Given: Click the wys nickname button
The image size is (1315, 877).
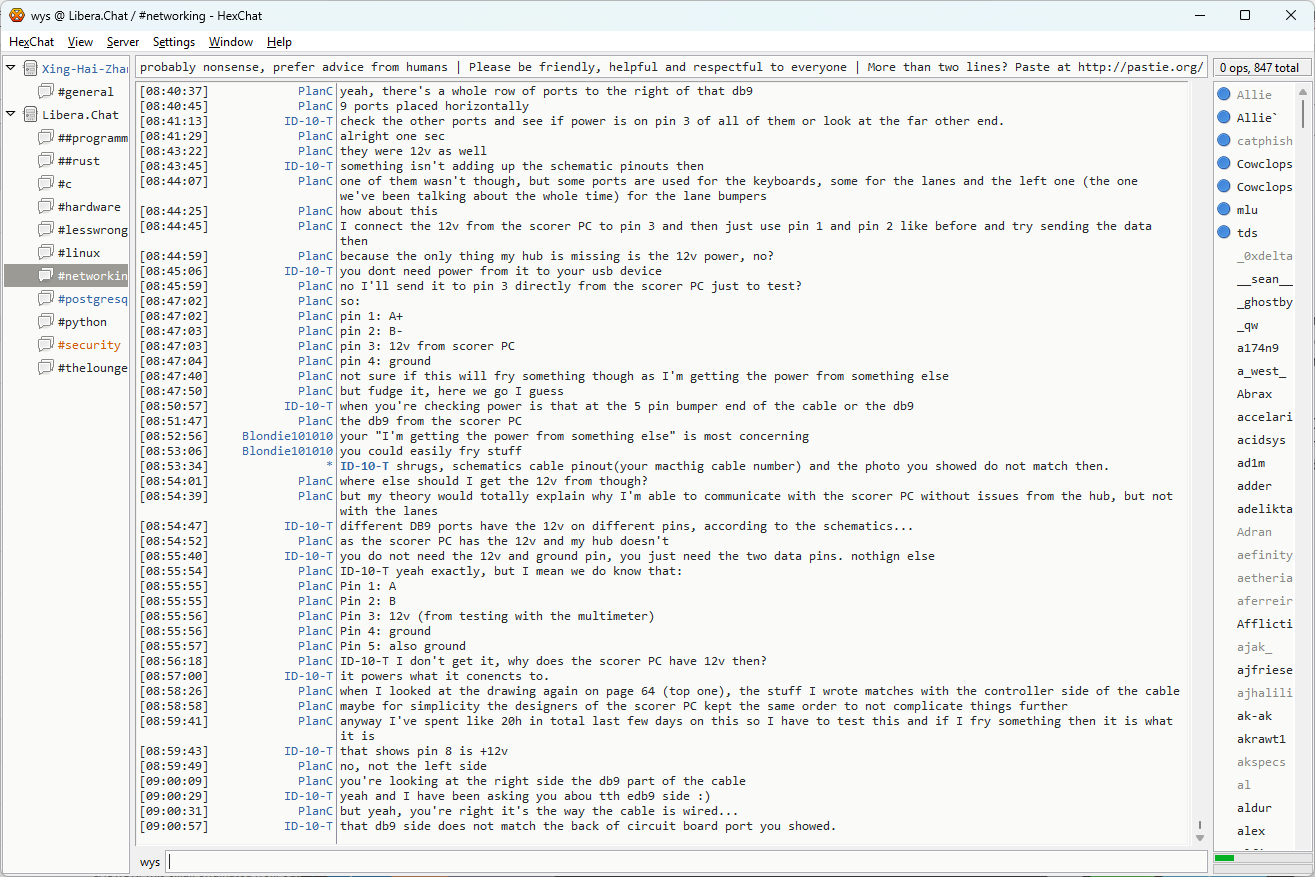Looking at the screenshot, I should (x=150, y=862).
